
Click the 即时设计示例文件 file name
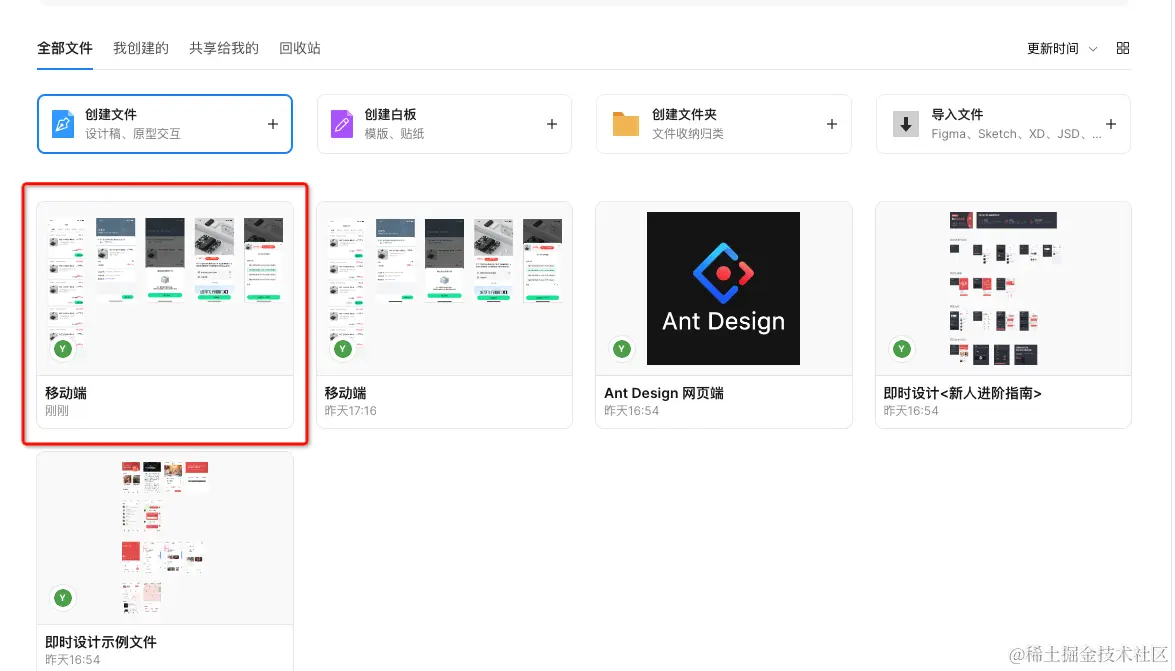tap(101, 642)
